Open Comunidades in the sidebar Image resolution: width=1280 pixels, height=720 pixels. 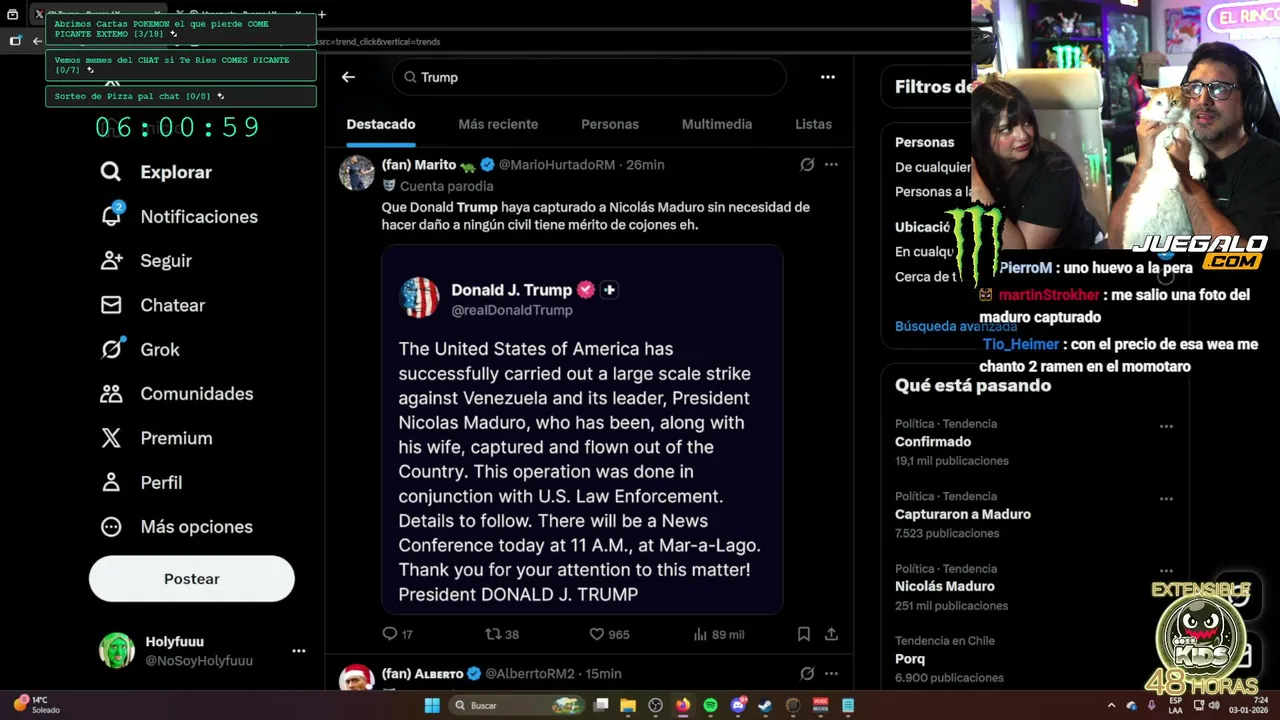(x=176, y=393)
